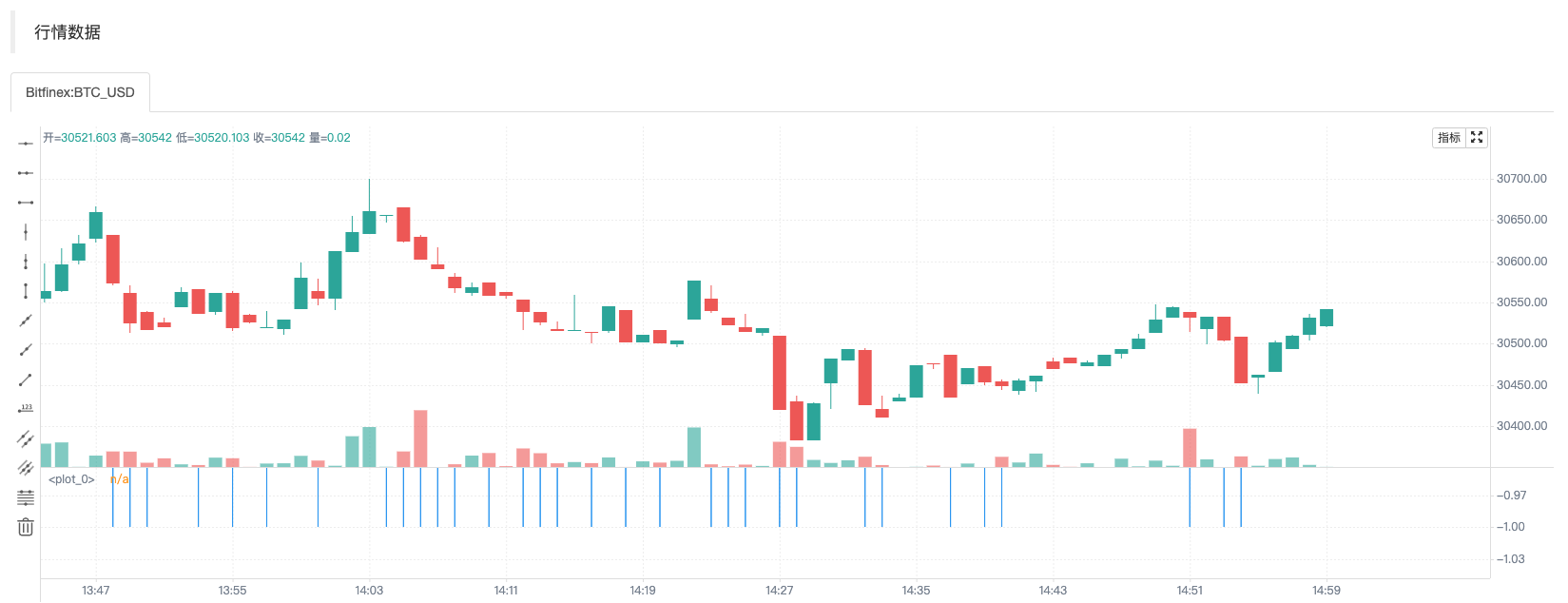Select the diagonal ray drawing tool
This screenshot has height=603, width=1568.
[26, 350]
